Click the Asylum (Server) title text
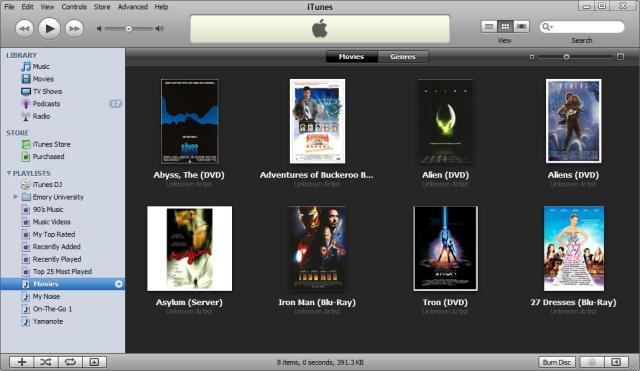This screenshot has width=640, height=371. pyautogui.click(x=189, y=302)
